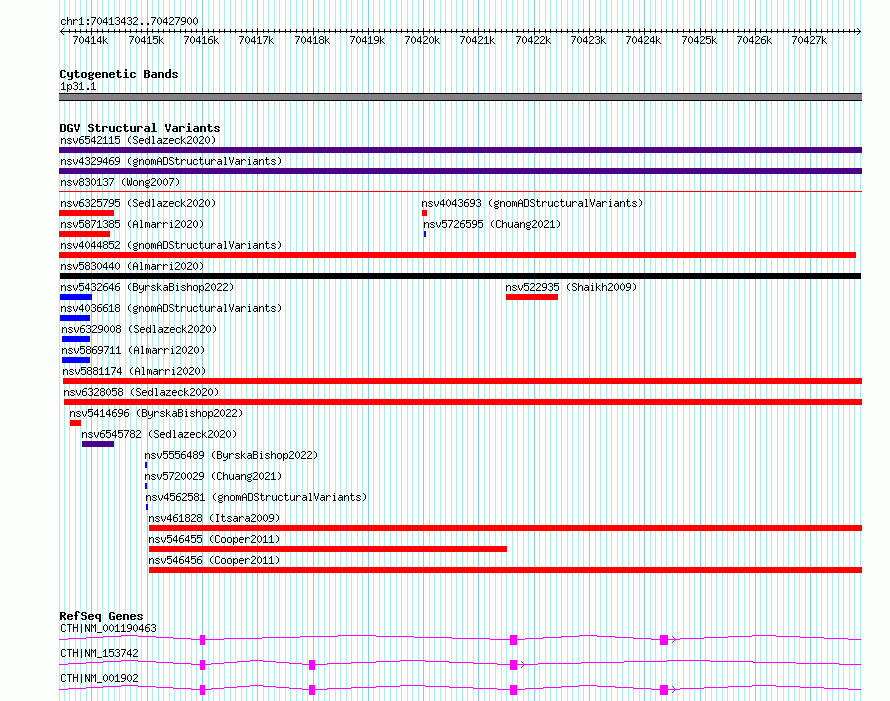Screen dimensions: 890x701
Task: Click the gray 1p31.1 cytogenetic band bar
Action: point(460,97)
